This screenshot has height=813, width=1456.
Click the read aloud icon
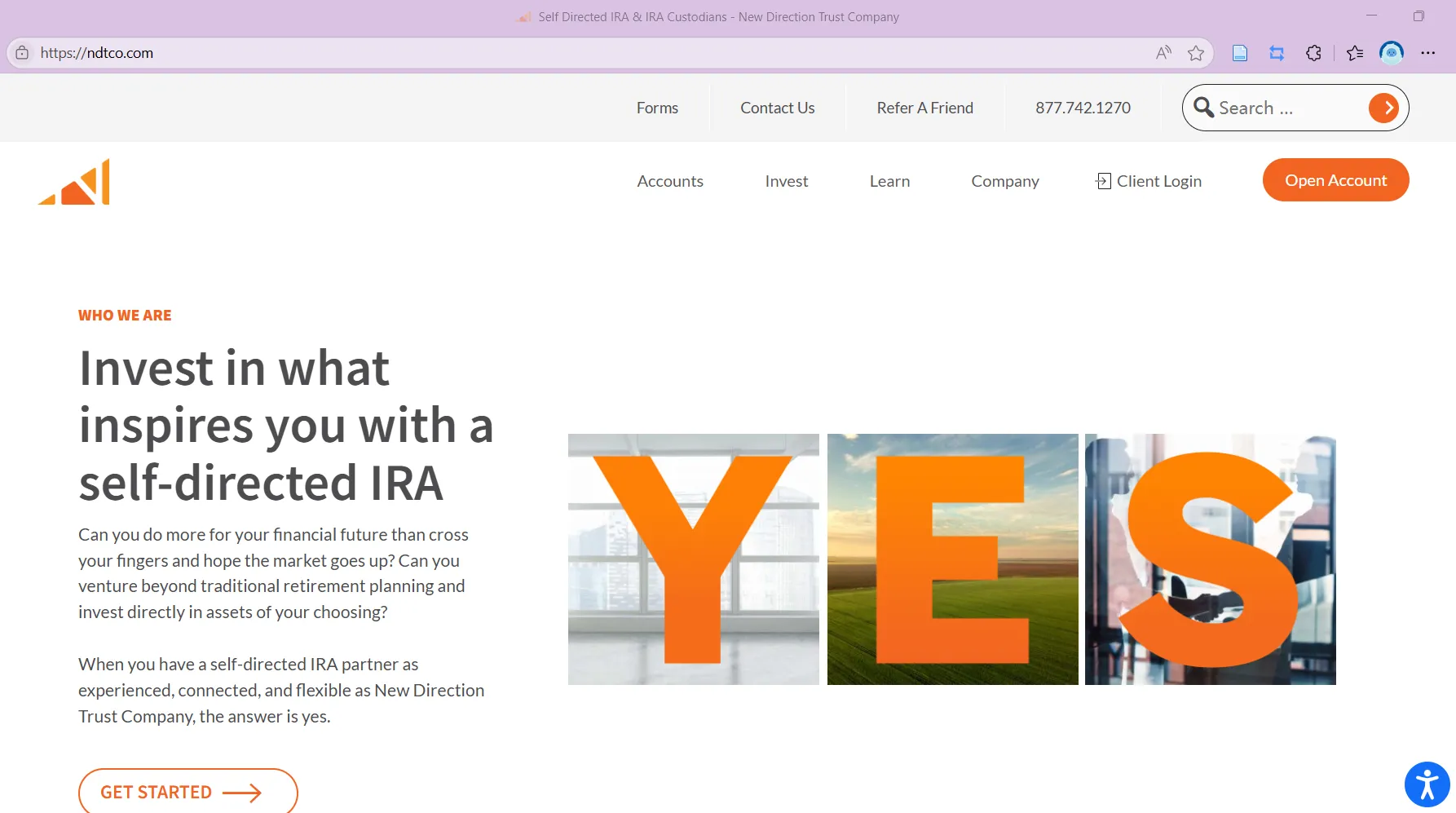point(1163,53)
